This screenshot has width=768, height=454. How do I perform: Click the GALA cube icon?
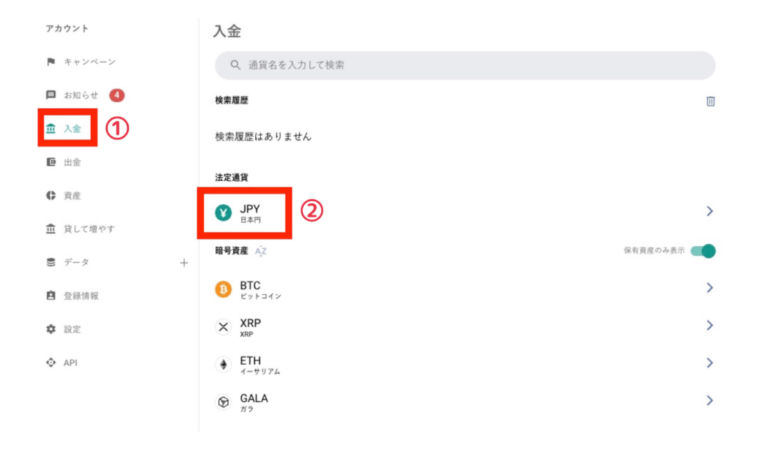click(223, 401)
